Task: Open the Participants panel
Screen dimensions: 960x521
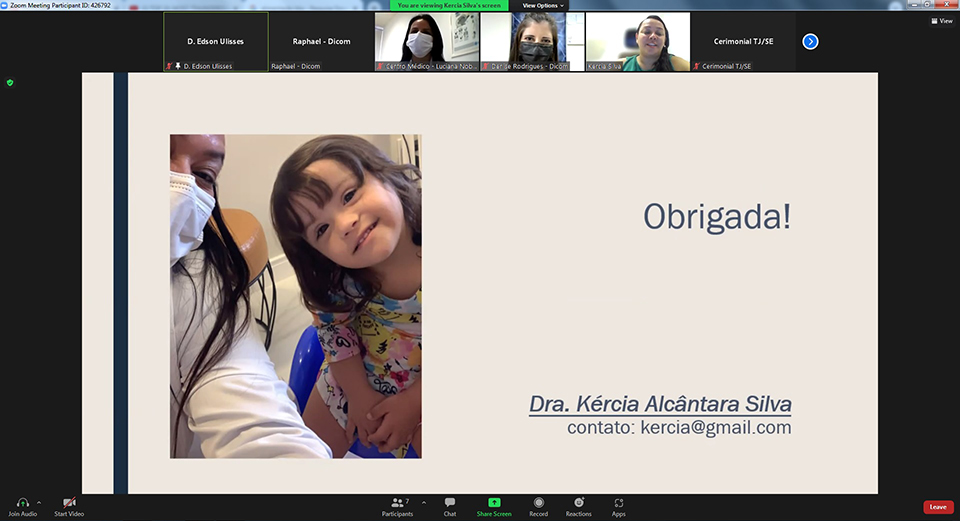Action: [397, 503]
